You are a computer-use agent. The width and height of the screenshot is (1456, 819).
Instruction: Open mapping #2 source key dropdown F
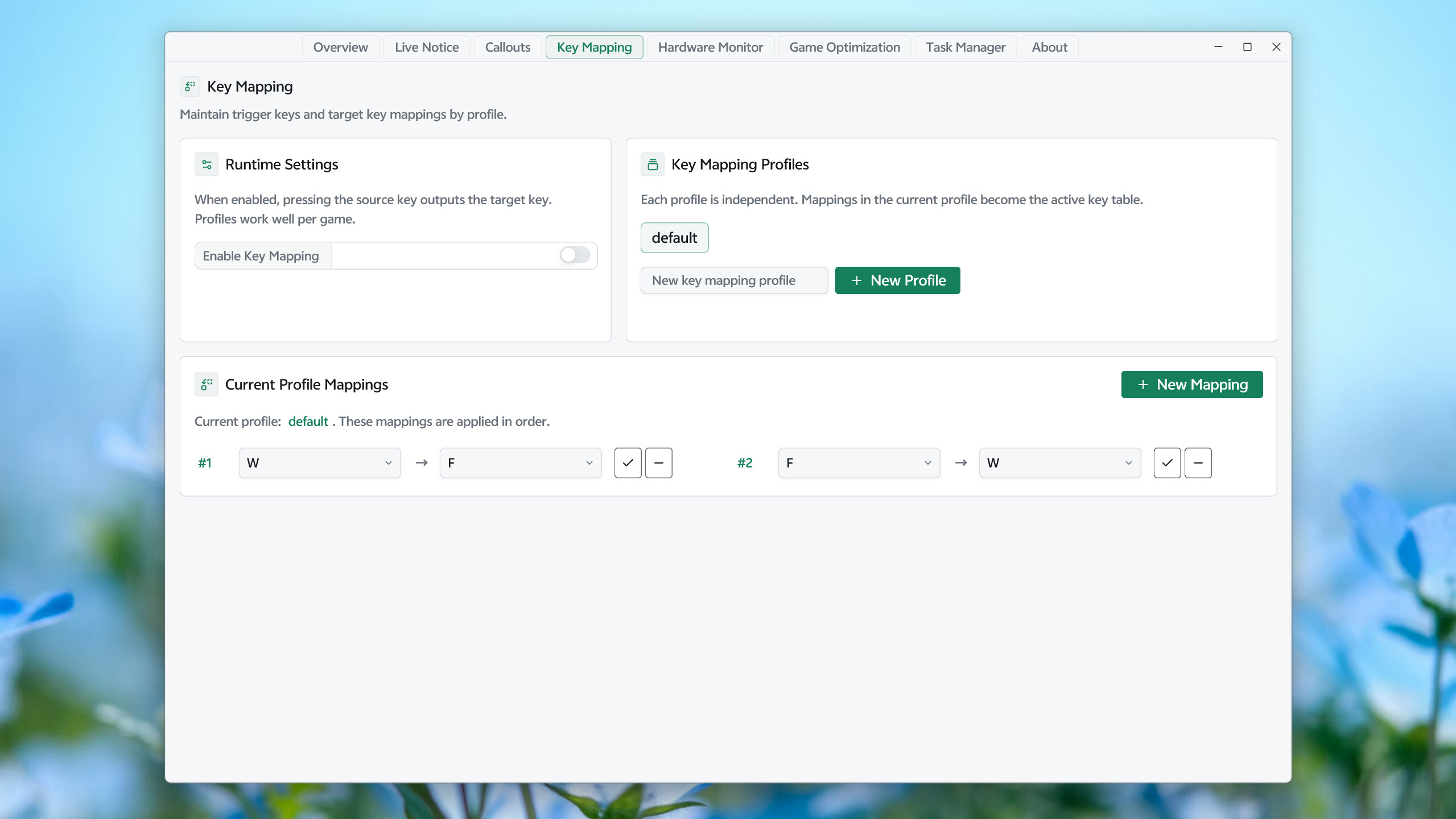pos(859,463)
